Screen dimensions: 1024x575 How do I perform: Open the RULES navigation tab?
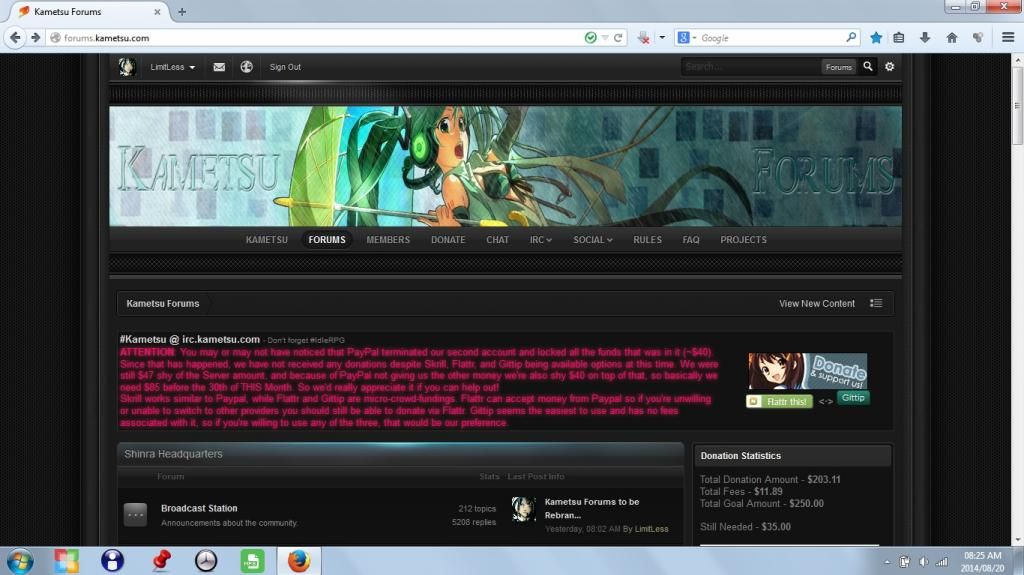647,240
